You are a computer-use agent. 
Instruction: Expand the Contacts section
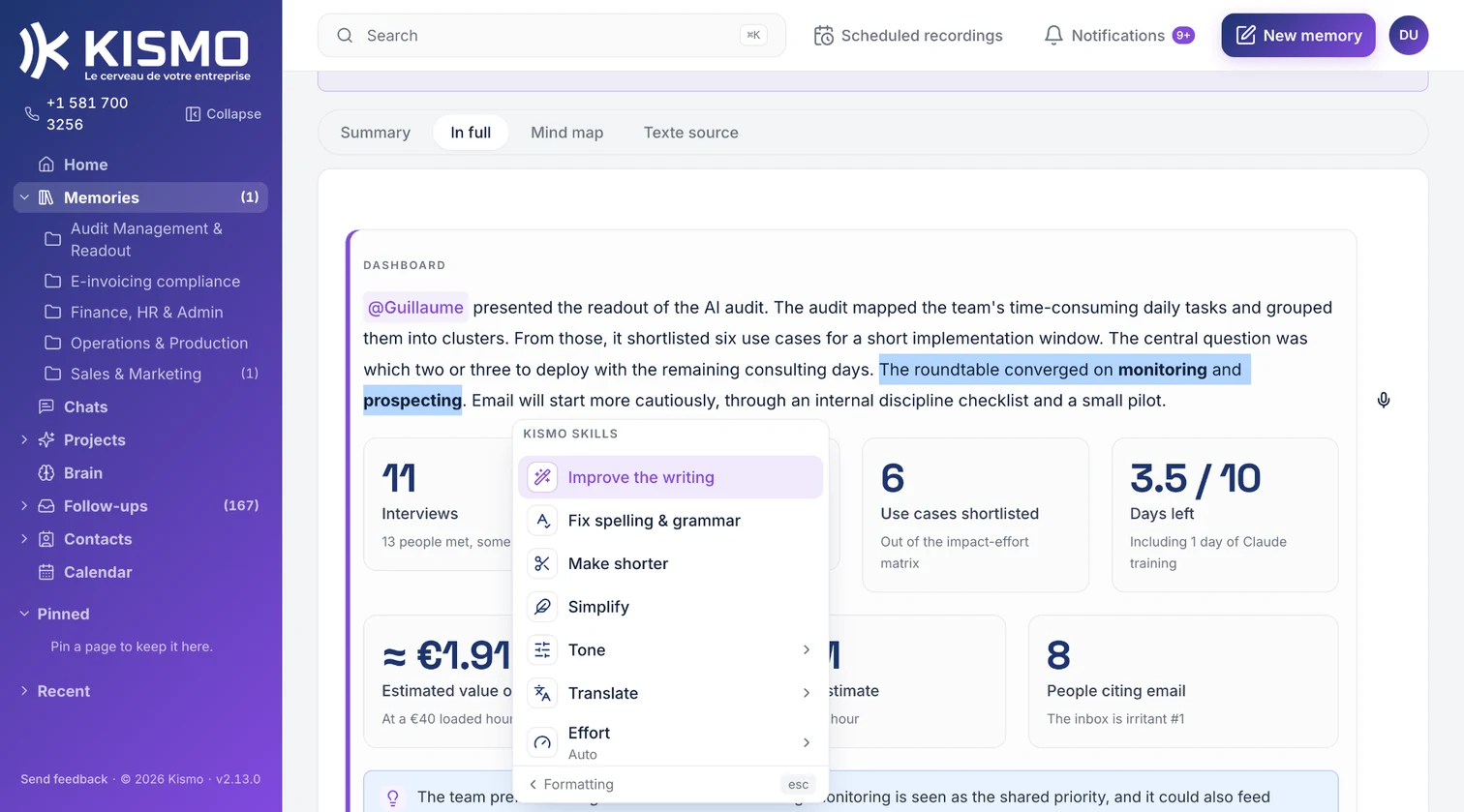pos(24,539)
